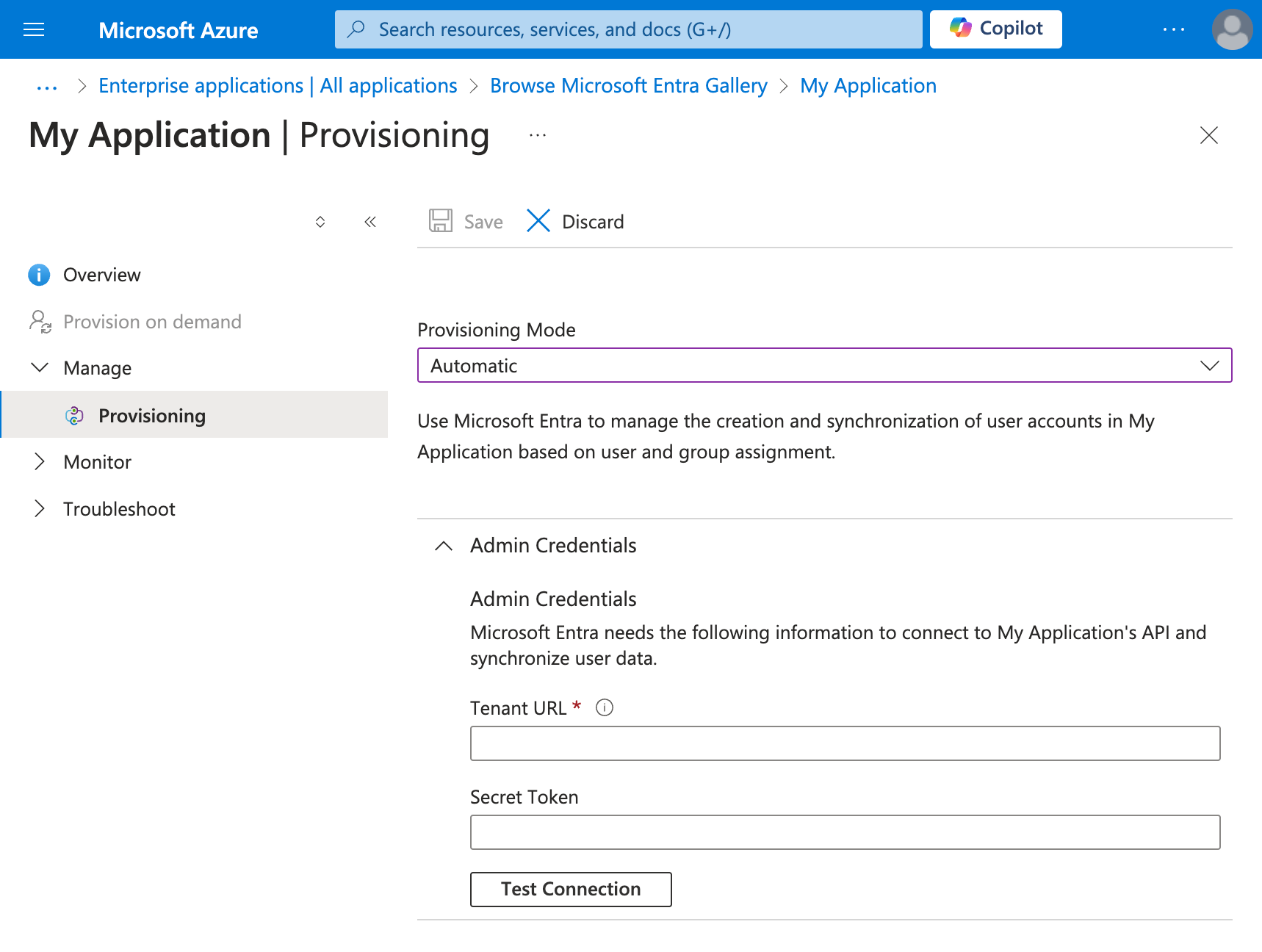Open the Provisioning Mode dropdown
Screen dimensions: 1262x952
824,365
